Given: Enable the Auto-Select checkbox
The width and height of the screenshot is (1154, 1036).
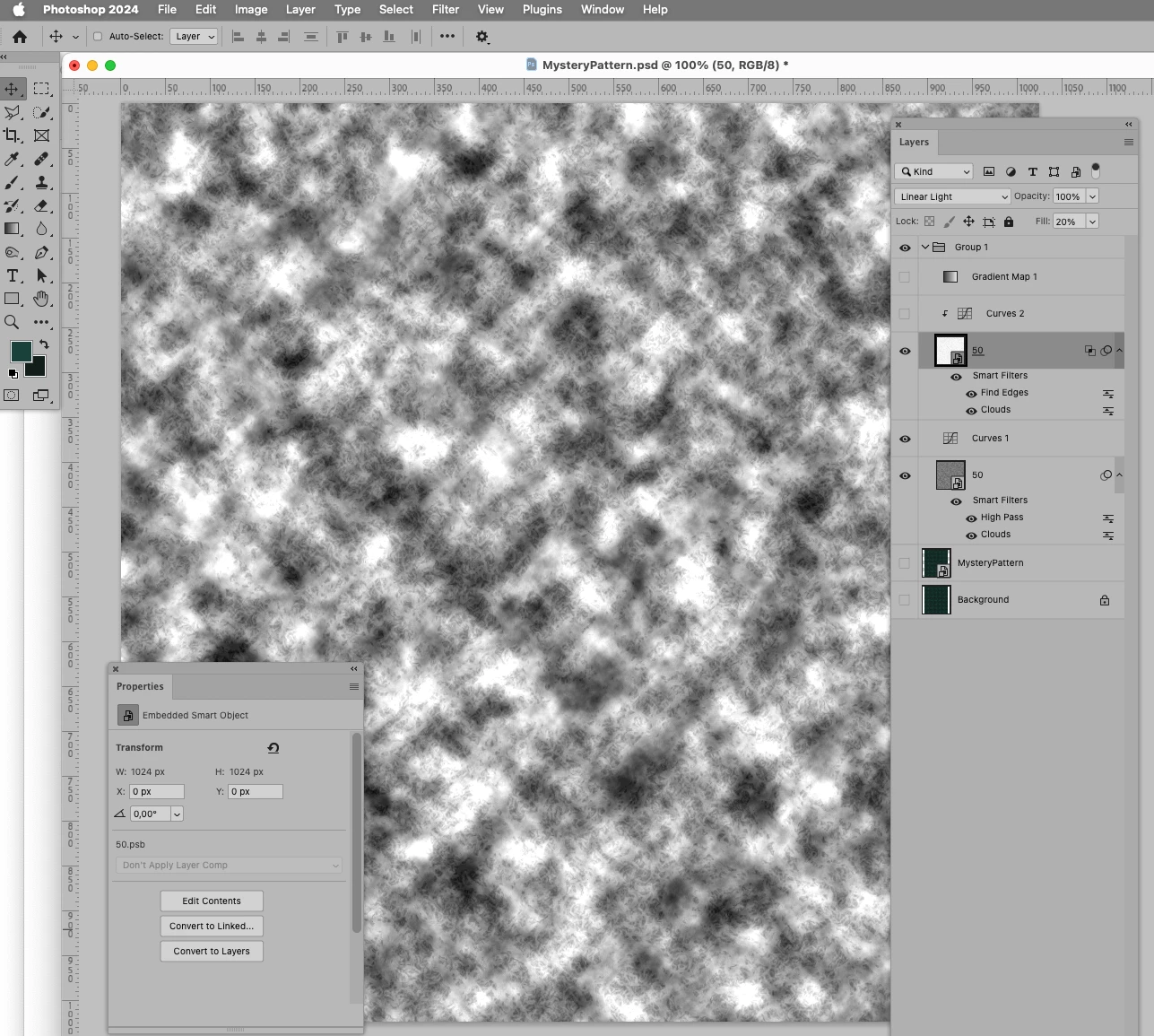Looking at the screenshot, I should tap(98, 37).
